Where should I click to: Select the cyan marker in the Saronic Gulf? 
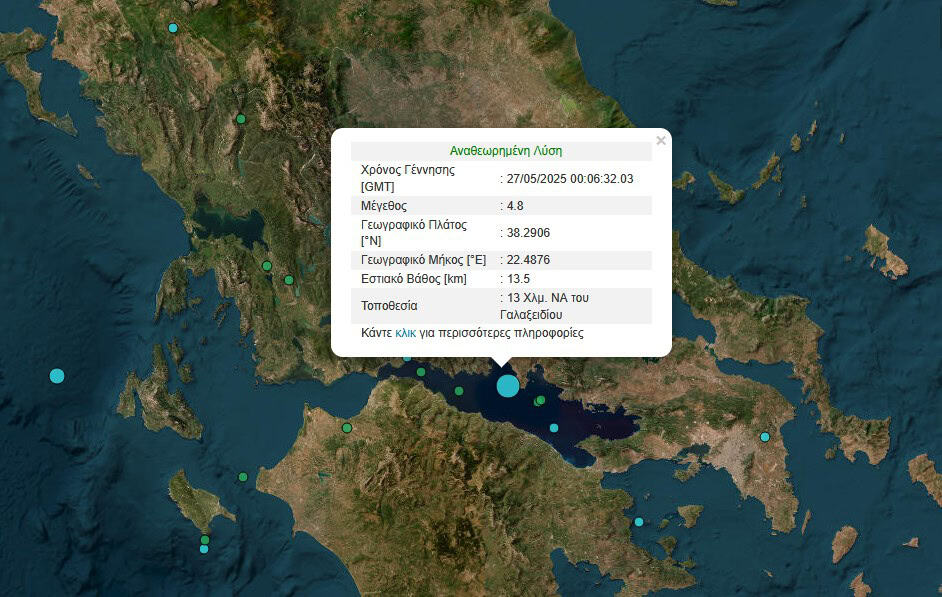pyautogui.click(x=638, y=522)
